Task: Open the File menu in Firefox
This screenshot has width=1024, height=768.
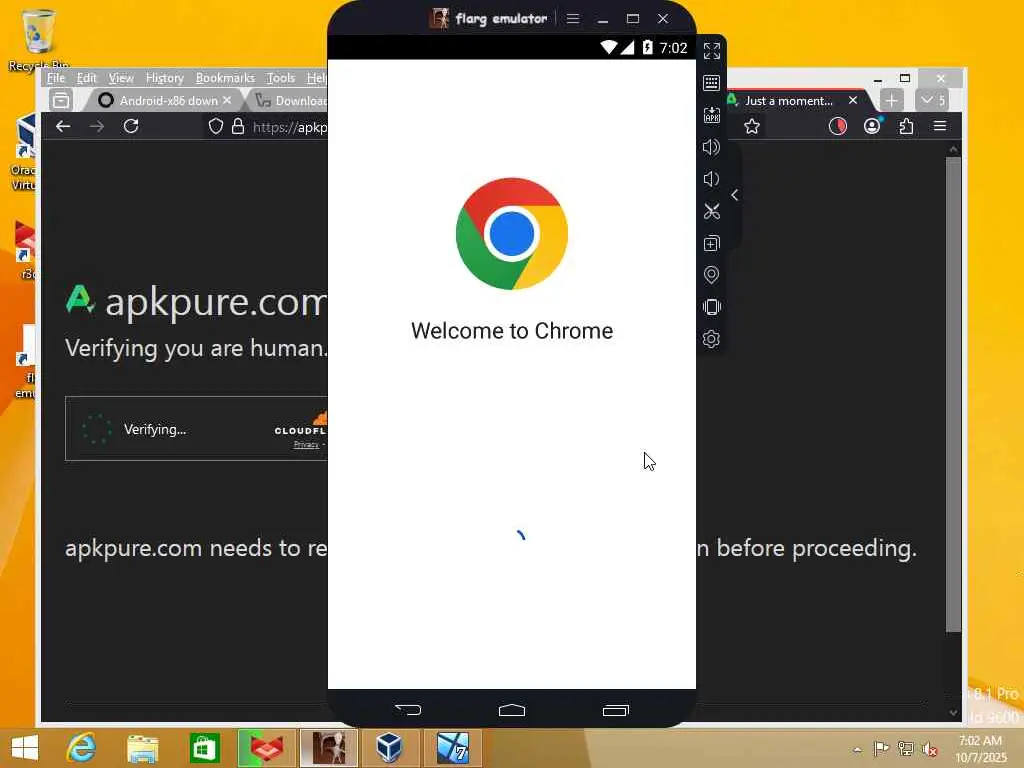Action: click(x=56, y=78)
